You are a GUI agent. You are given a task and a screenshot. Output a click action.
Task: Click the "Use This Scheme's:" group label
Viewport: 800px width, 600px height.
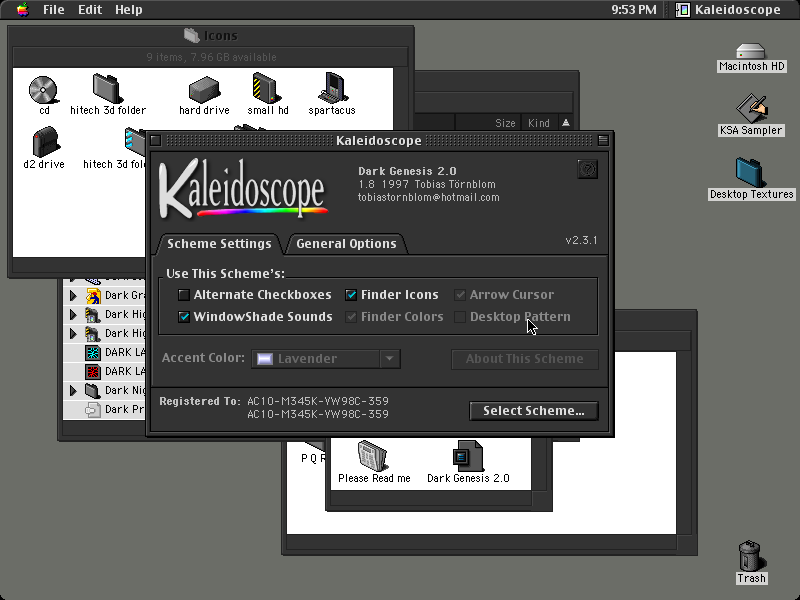(225, 274)
